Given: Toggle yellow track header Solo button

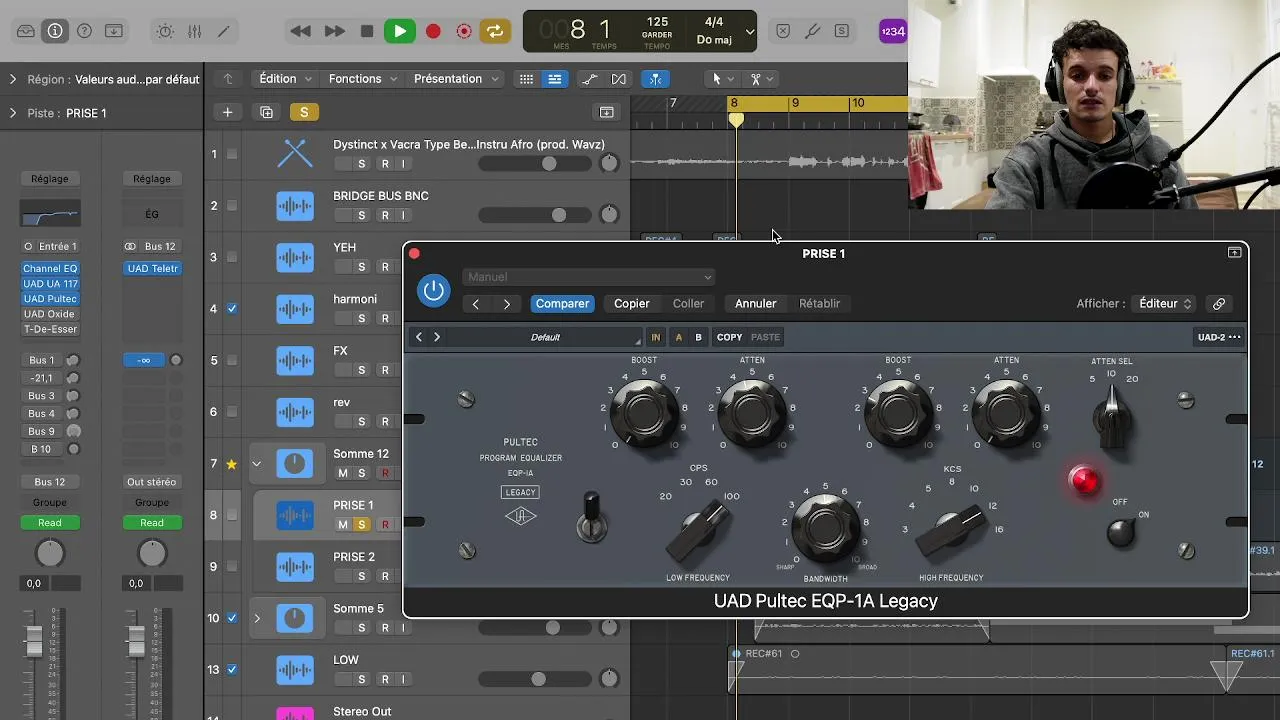Looking at the screenshot, I should [x=304, y=112].
